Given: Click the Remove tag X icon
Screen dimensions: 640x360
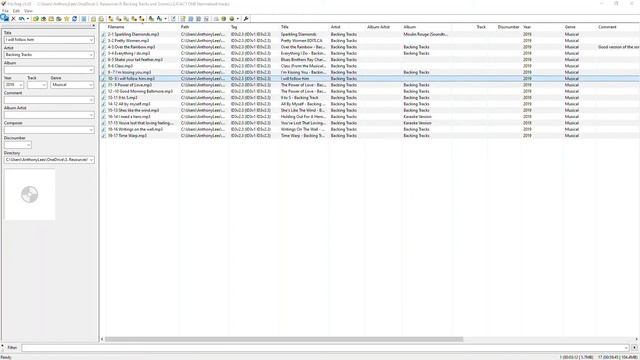Looking at the screenshot, I should [x=13, y=19].
